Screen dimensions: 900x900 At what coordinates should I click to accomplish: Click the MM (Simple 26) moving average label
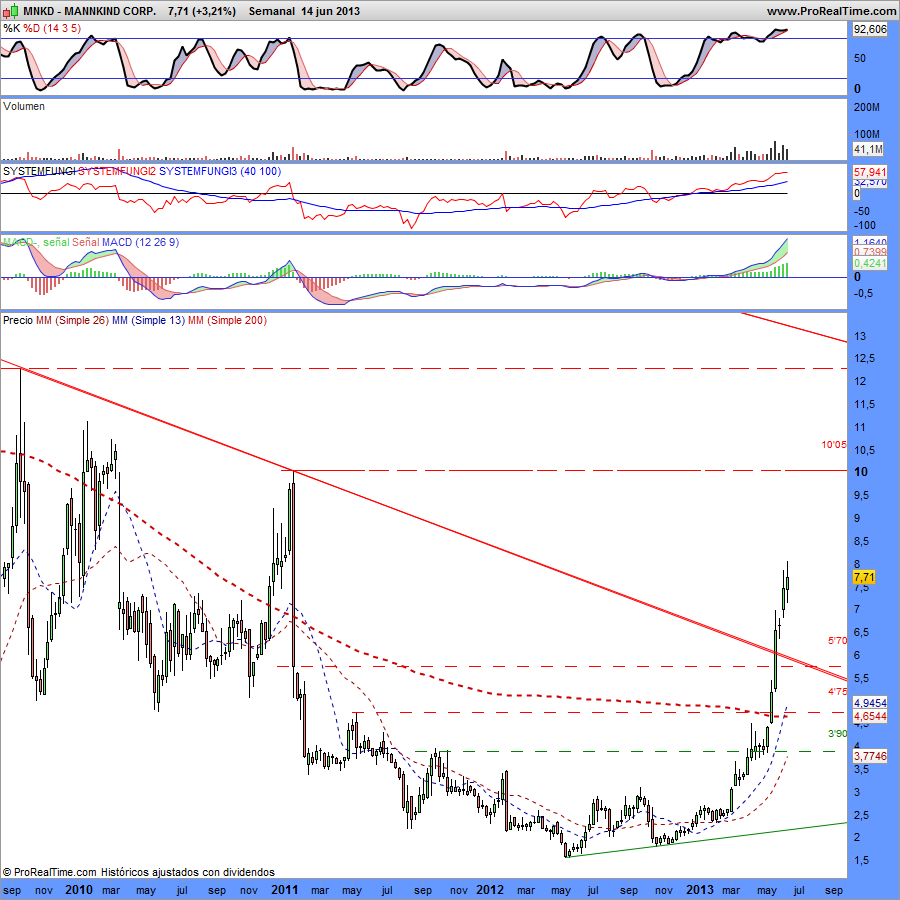coord(72,320)
